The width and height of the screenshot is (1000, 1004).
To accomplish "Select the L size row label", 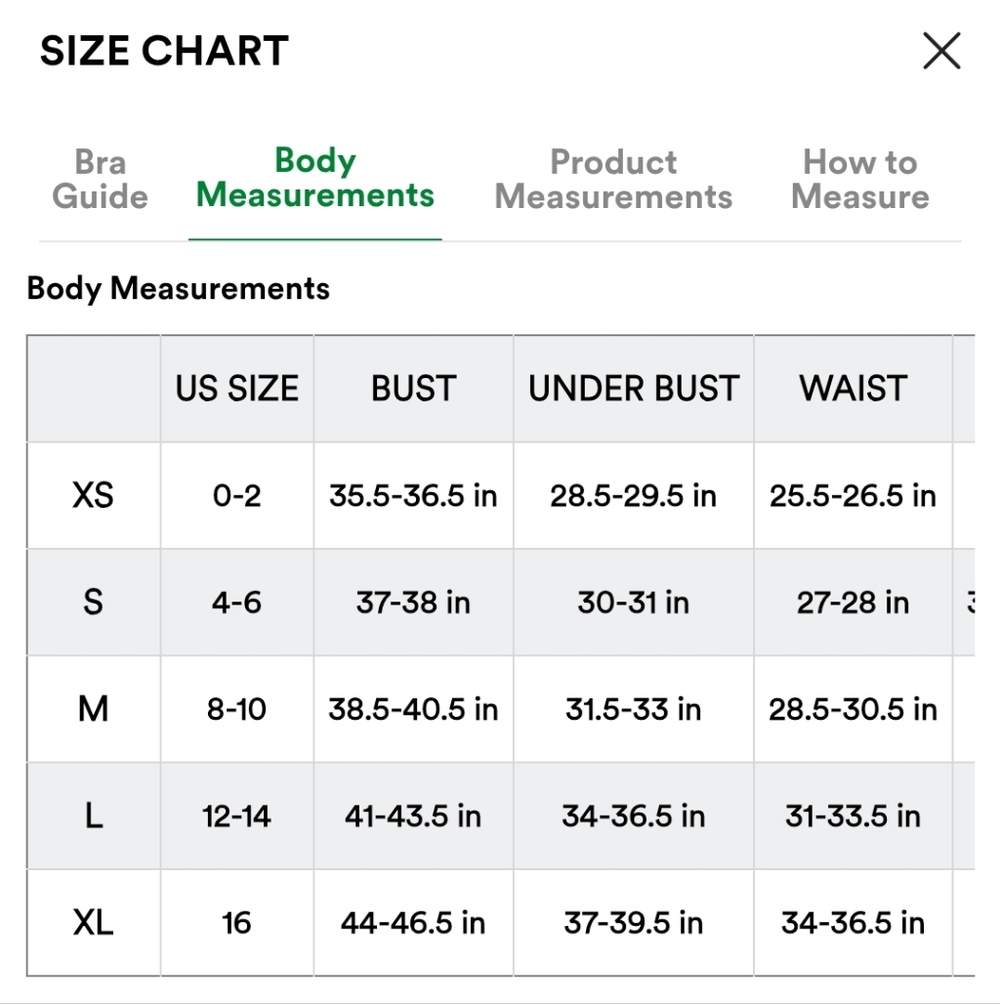I will 93,816.
